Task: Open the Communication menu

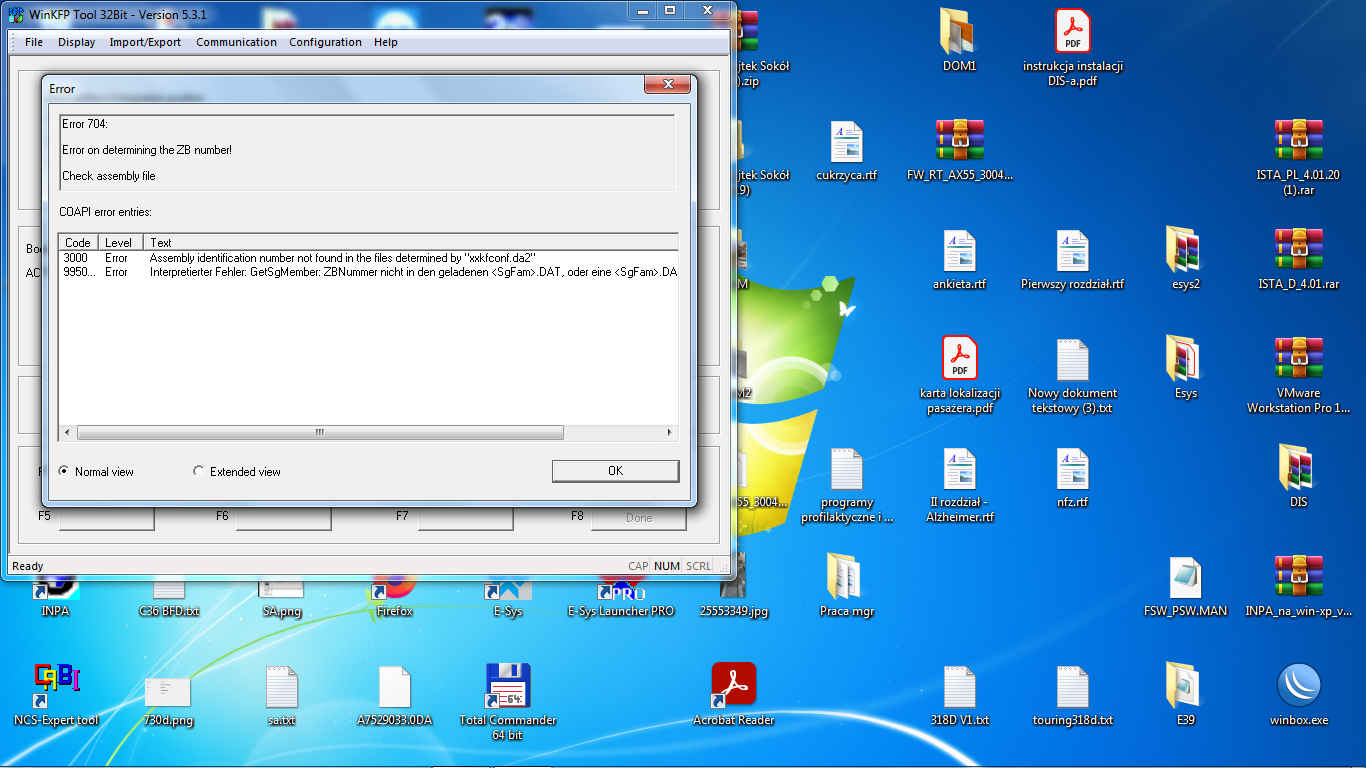Action: coord(236,42)
